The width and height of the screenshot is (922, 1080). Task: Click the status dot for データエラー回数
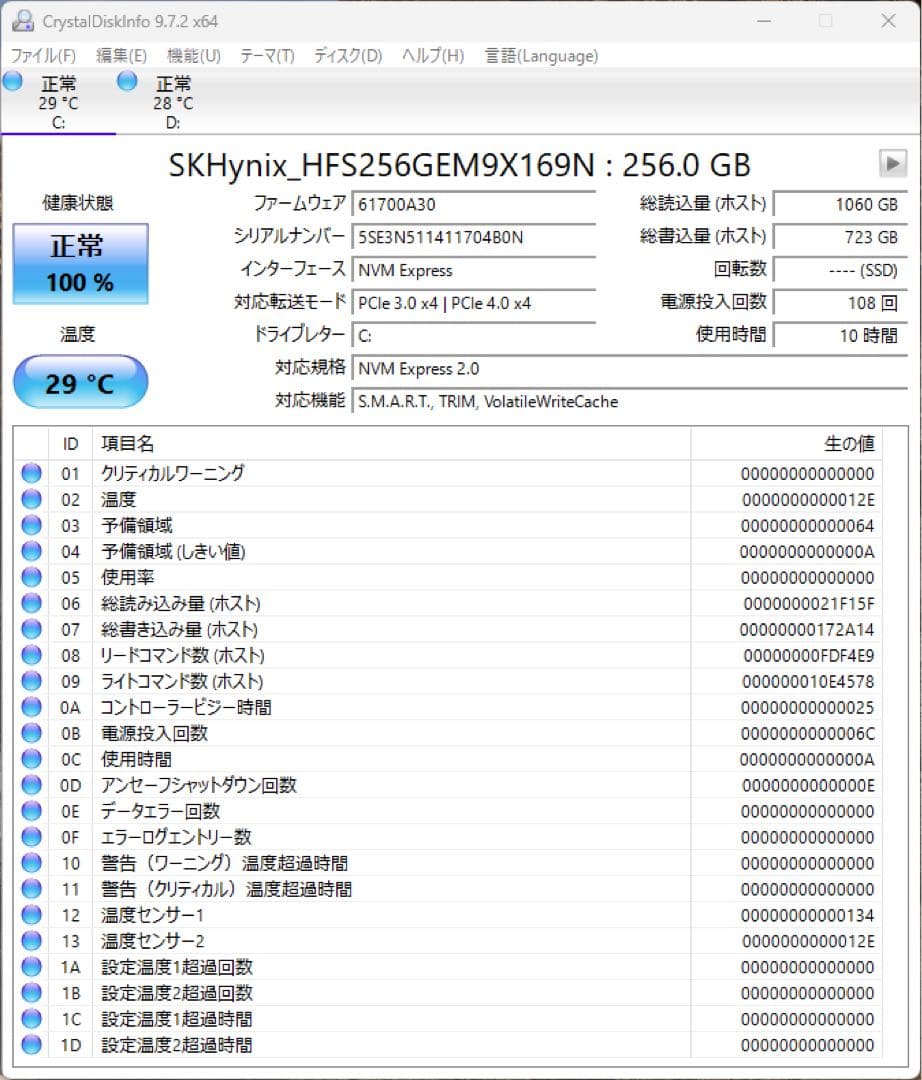pos(30,811)
